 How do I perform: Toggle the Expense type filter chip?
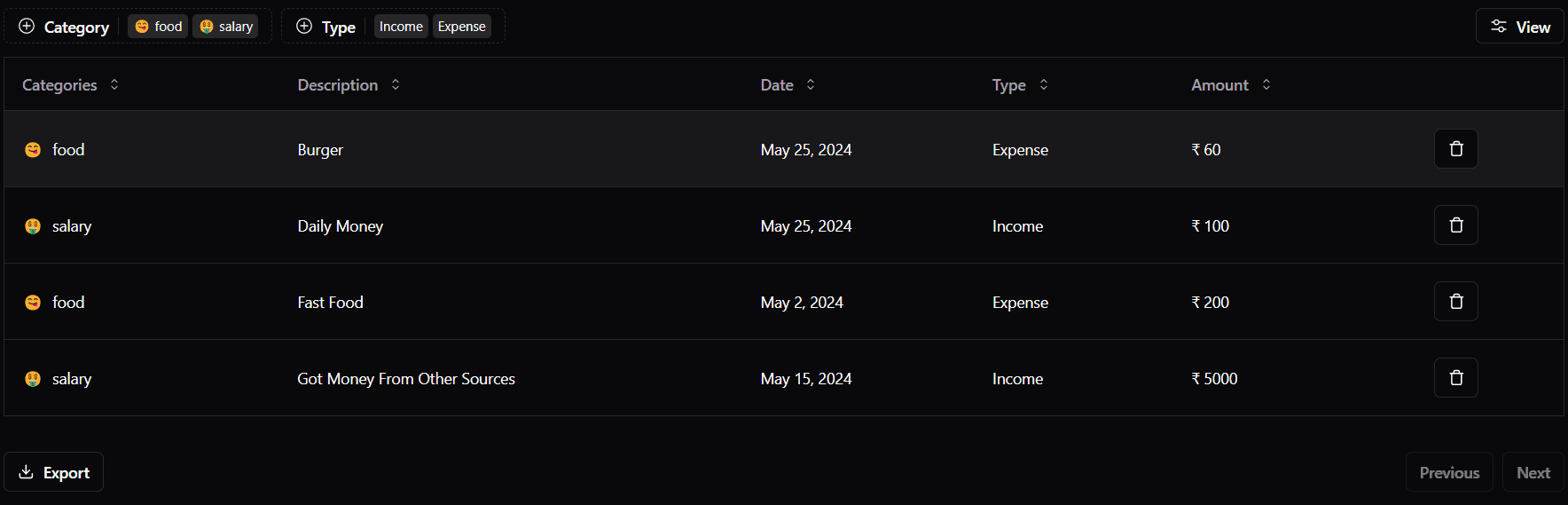462,27
